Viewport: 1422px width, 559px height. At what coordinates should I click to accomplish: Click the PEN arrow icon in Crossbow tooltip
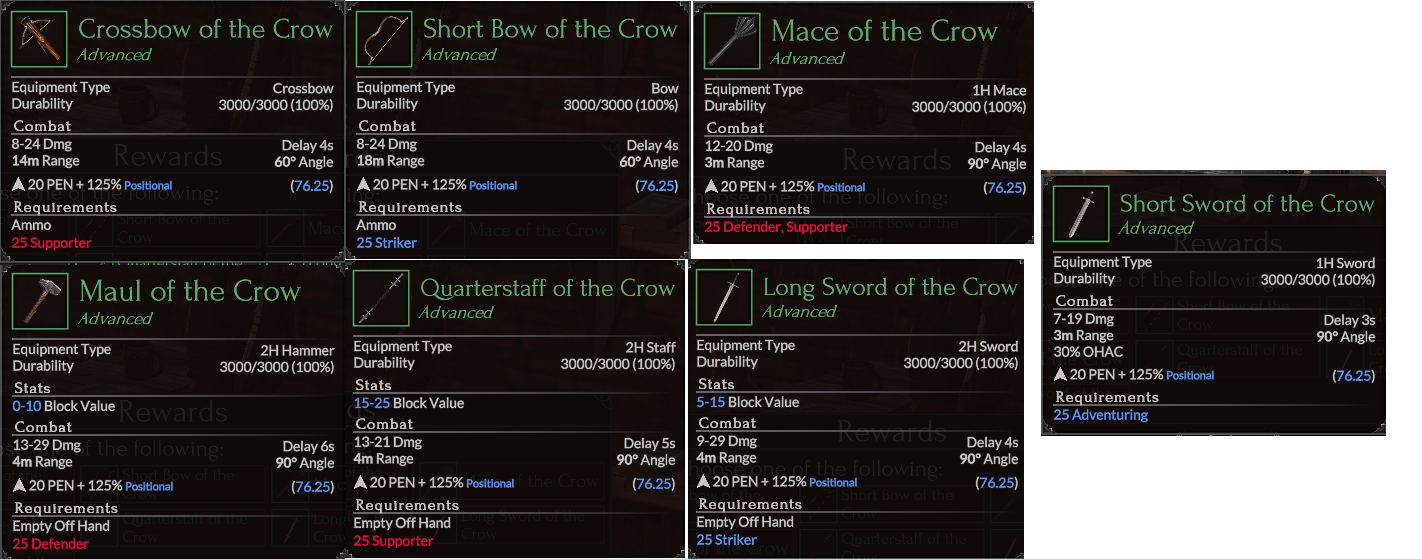click(18, 185)
